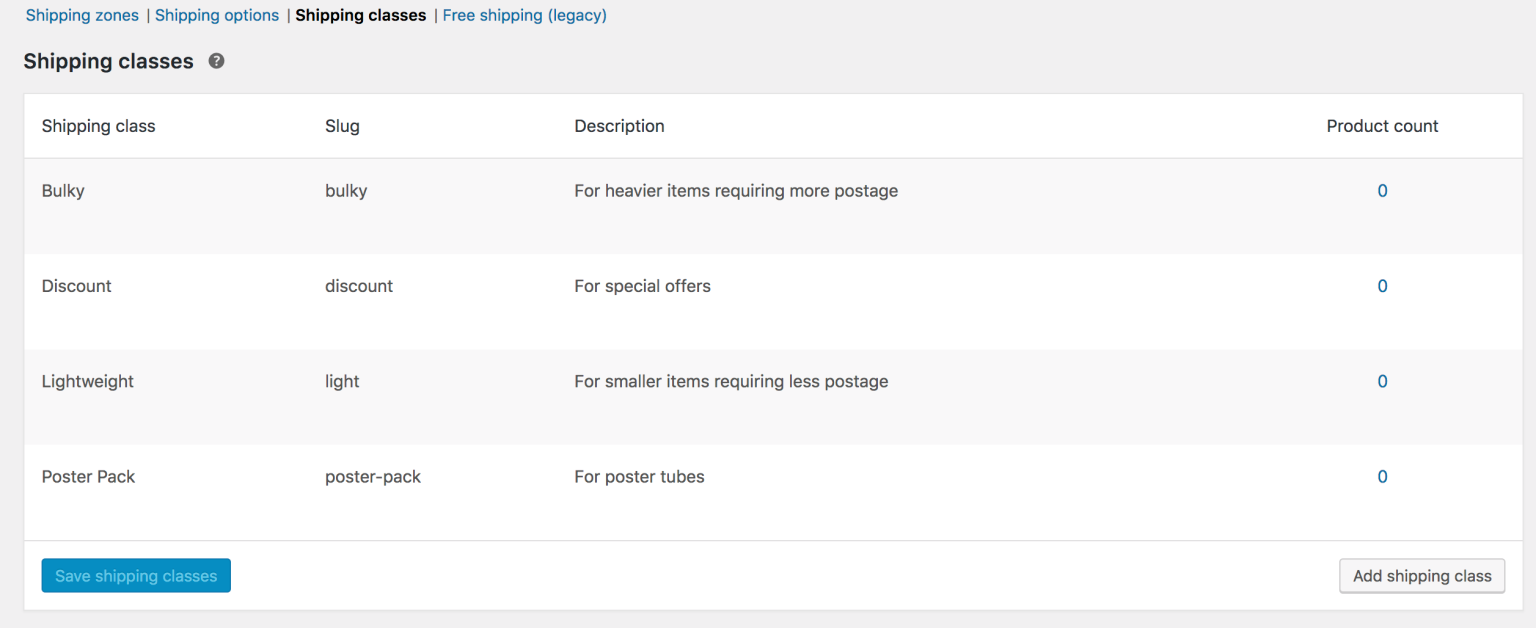The width and height of the screenshot is (1536, 628).
Task: Click the 'For poster tubes' description
Action: pos(639,477)
